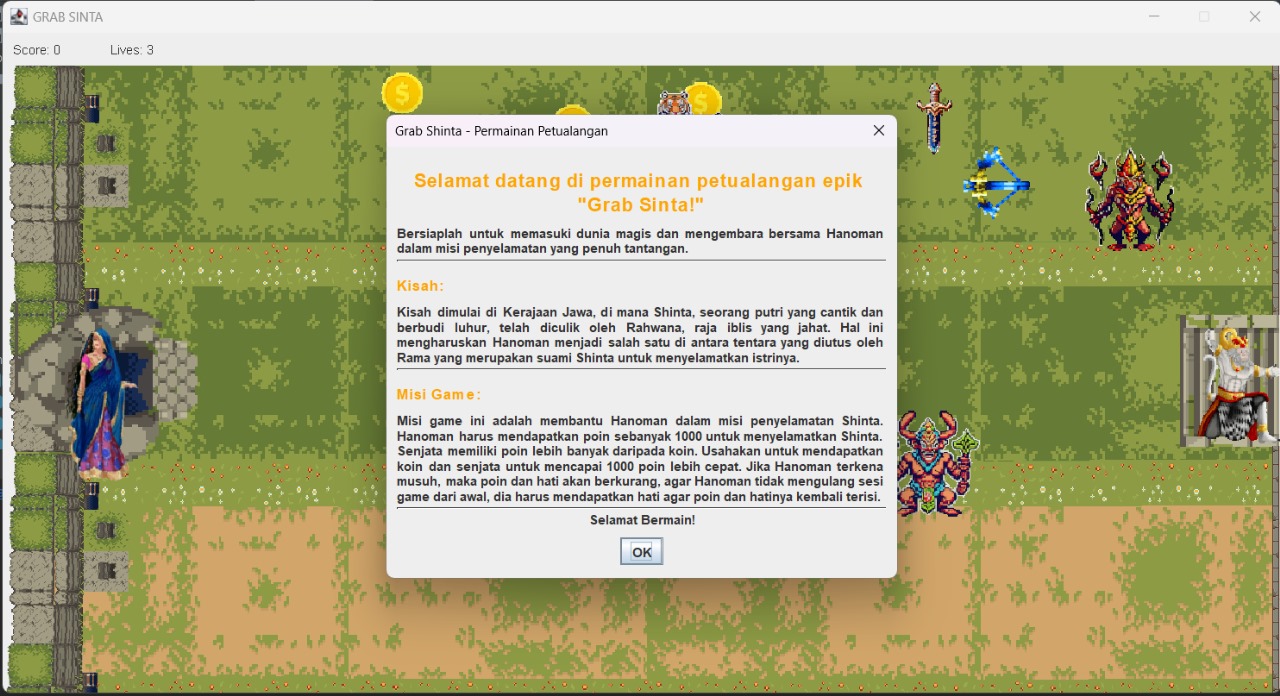Pick up the blue crossbow weapon
1280x696 pixels.
tap(997, 184)
